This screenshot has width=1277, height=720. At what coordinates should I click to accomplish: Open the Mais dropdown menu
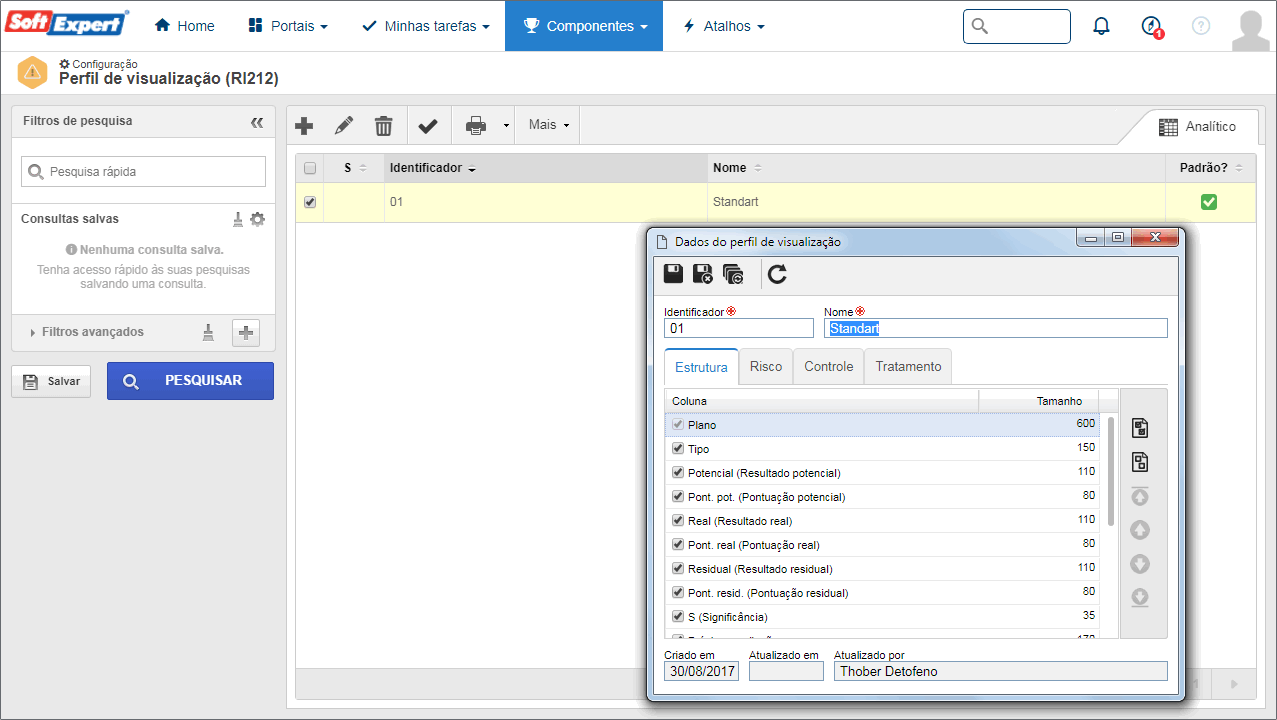pyautogui.click(x=549, y=125)
